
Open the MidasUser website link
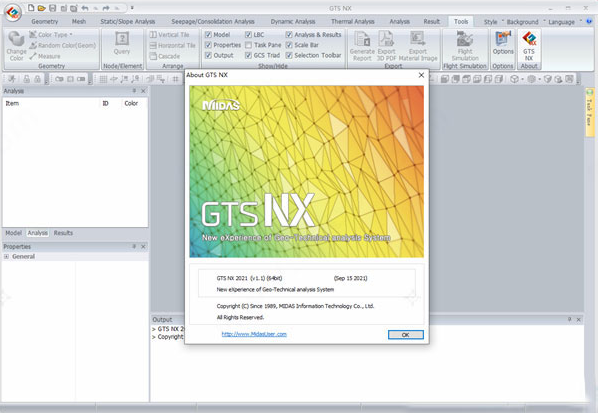[254, 334]
